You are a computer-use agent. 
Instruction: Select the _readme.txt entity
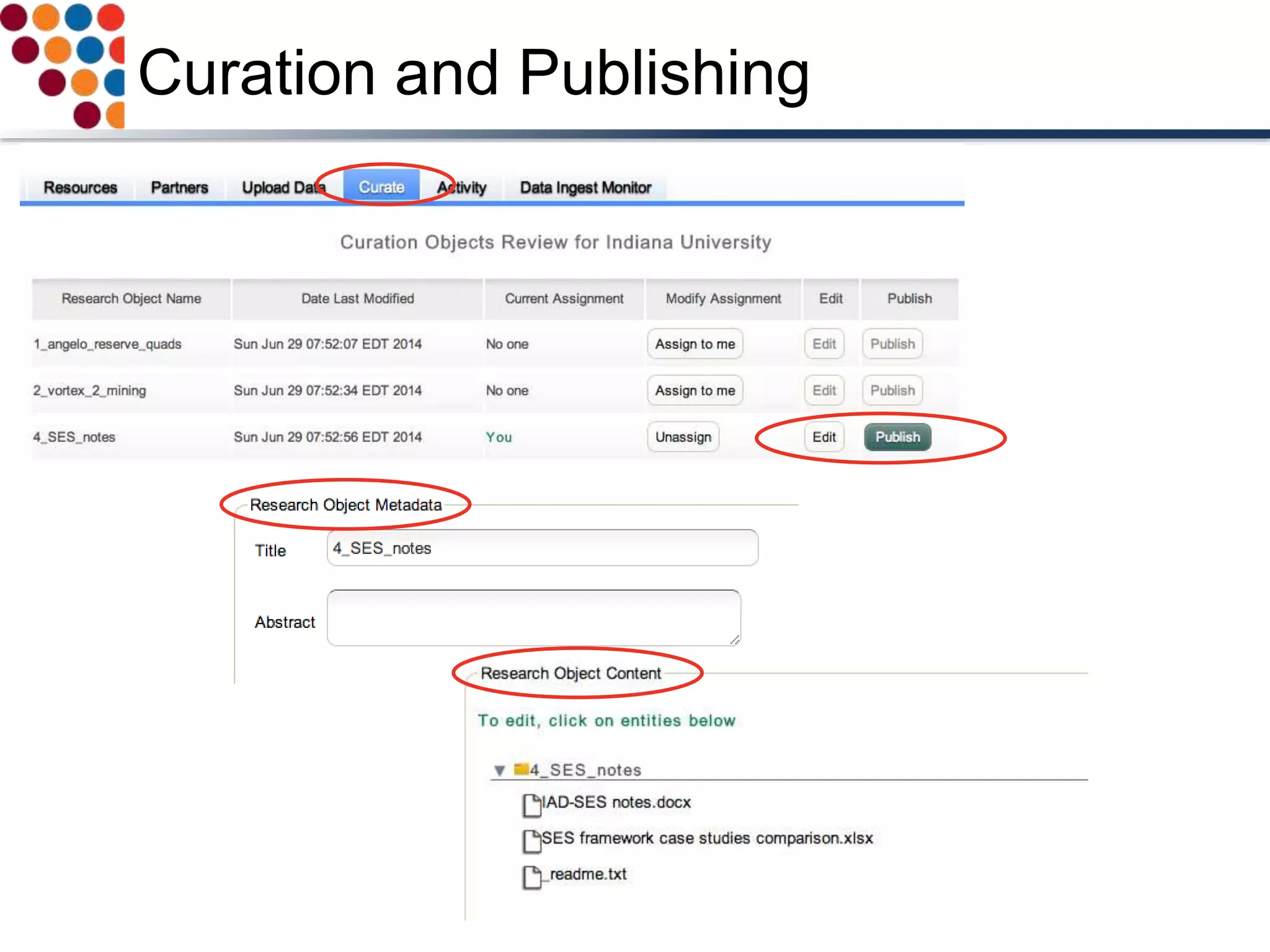pyautogui.click(x=584, y=875)
